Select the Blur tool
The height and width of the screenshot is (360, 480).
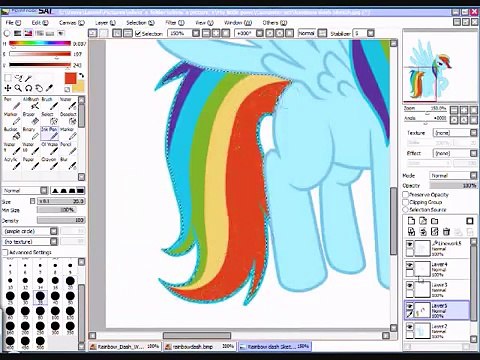coord(68,164)
